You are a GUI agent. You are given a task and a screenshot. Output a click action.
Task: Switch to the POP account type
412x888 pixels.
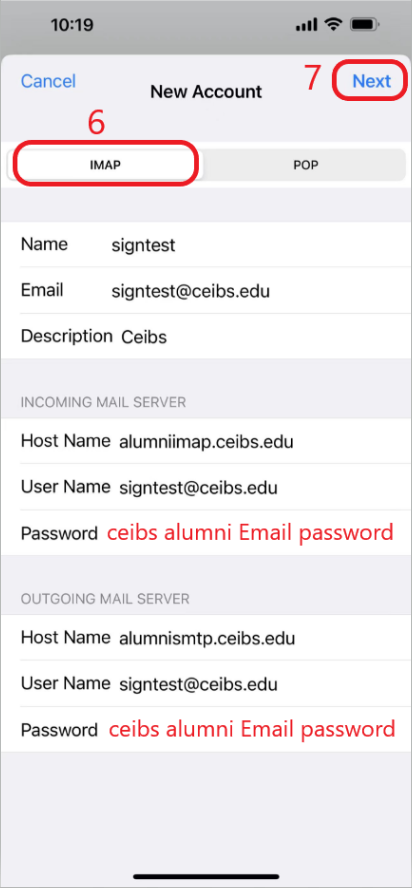(305, 165)
